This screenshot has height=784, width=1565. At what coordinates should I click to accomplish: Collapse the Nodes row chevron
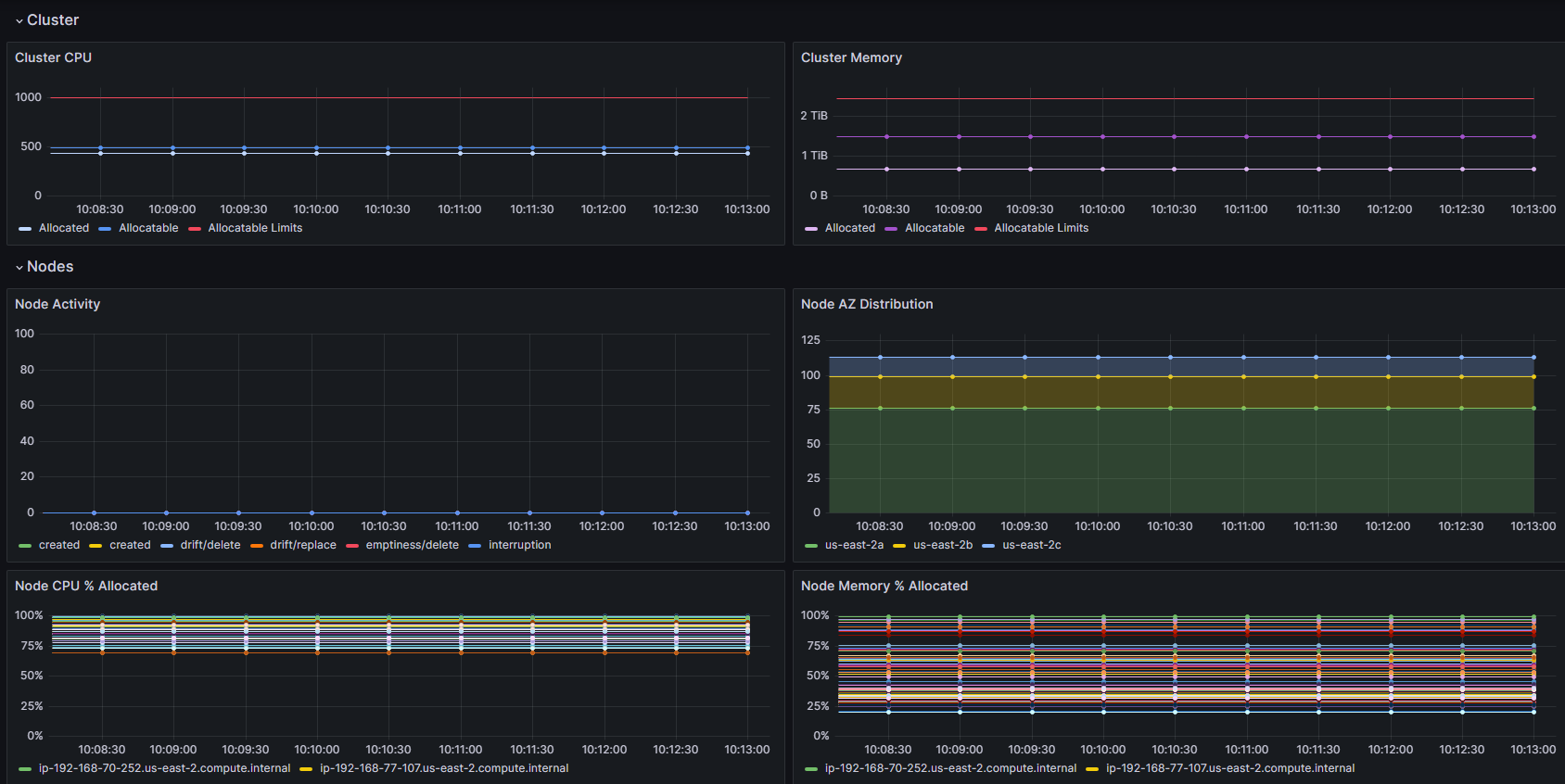tap(19, 267)
